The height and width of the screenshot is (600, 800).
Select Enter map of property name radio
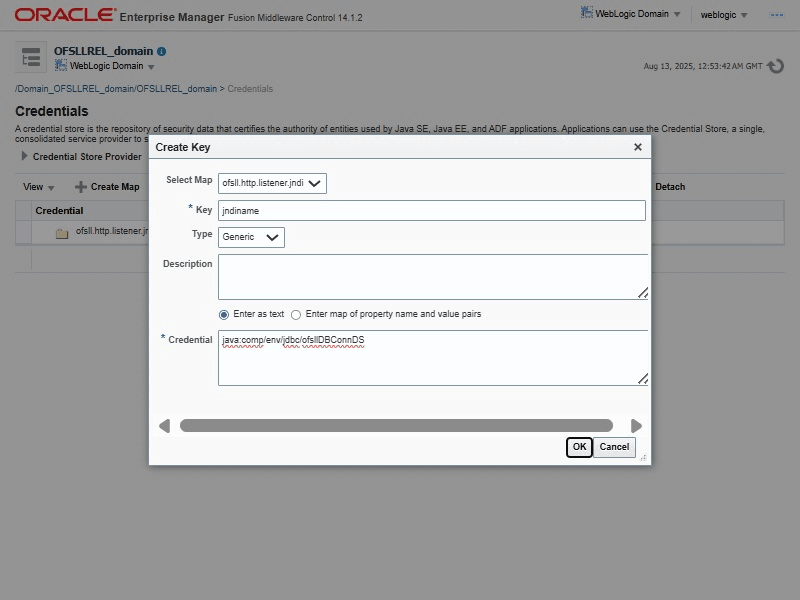pos(296,315)
